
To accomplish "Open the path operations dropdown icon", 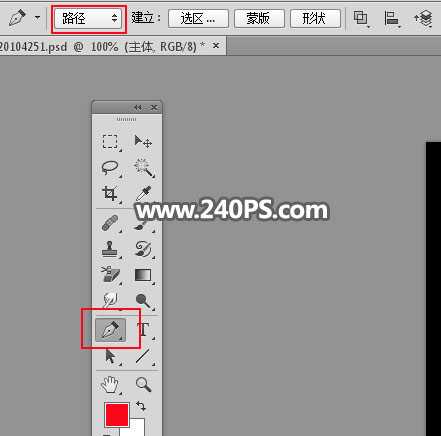I will [360, 18].
